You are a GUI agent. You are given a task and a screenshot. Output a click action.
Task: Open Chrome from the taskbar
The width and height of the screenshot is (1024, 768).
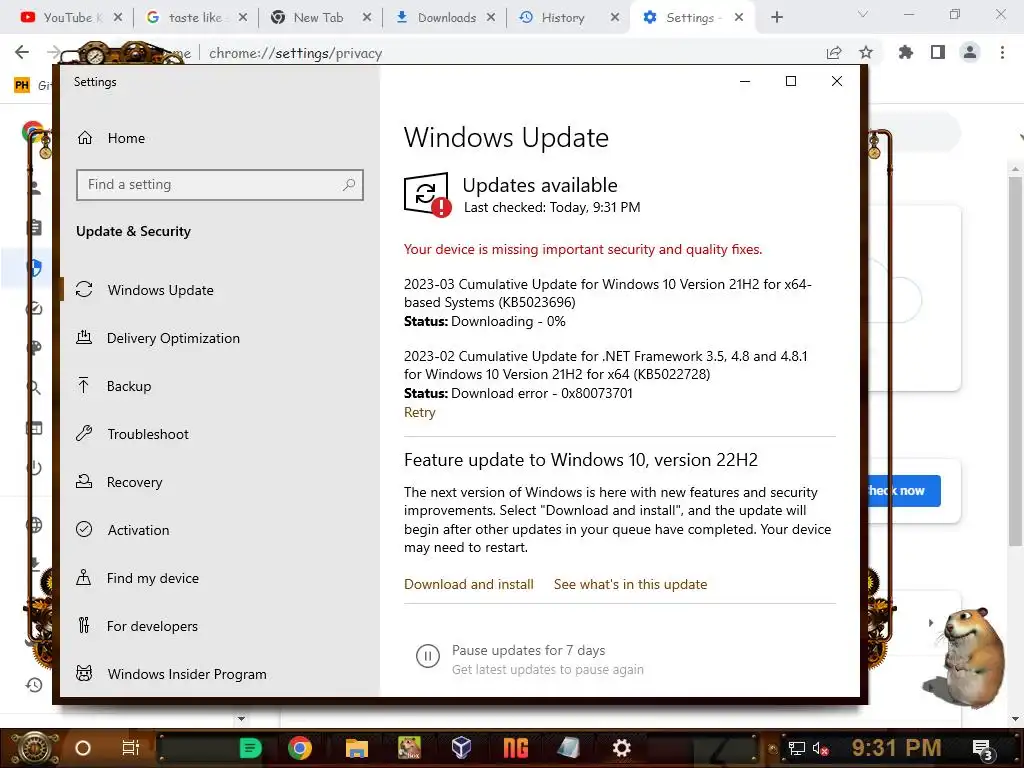pyautogui.click(x=300, y=748)
